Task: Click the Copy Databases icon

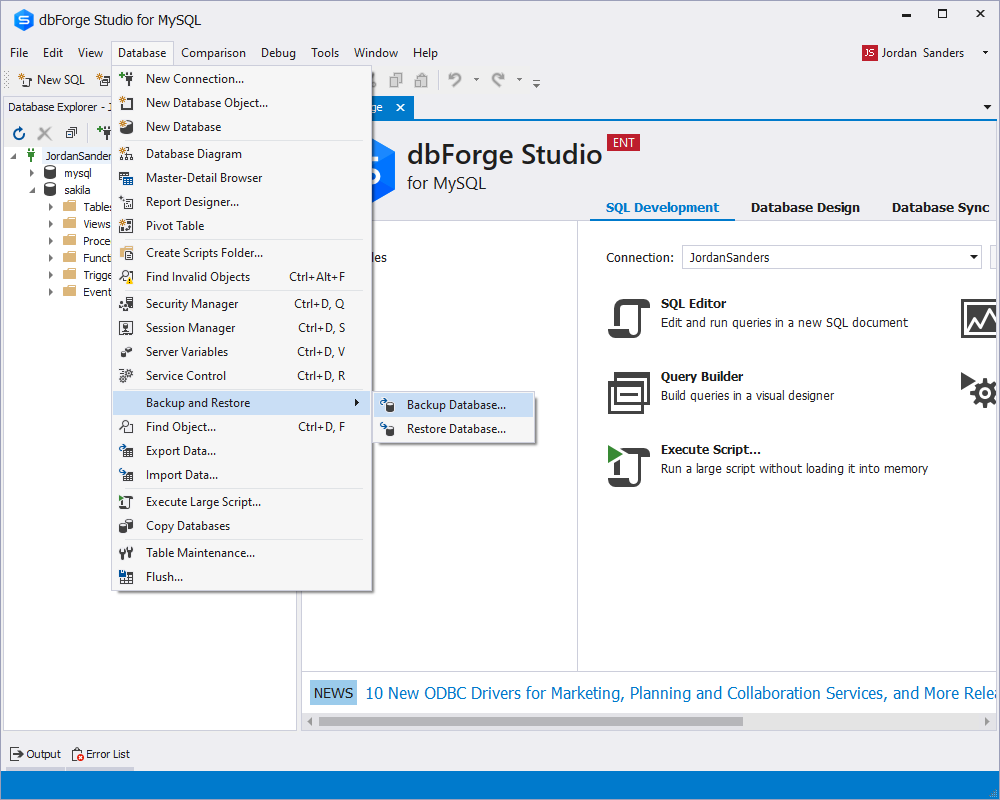Action: (x=126, y=526)
